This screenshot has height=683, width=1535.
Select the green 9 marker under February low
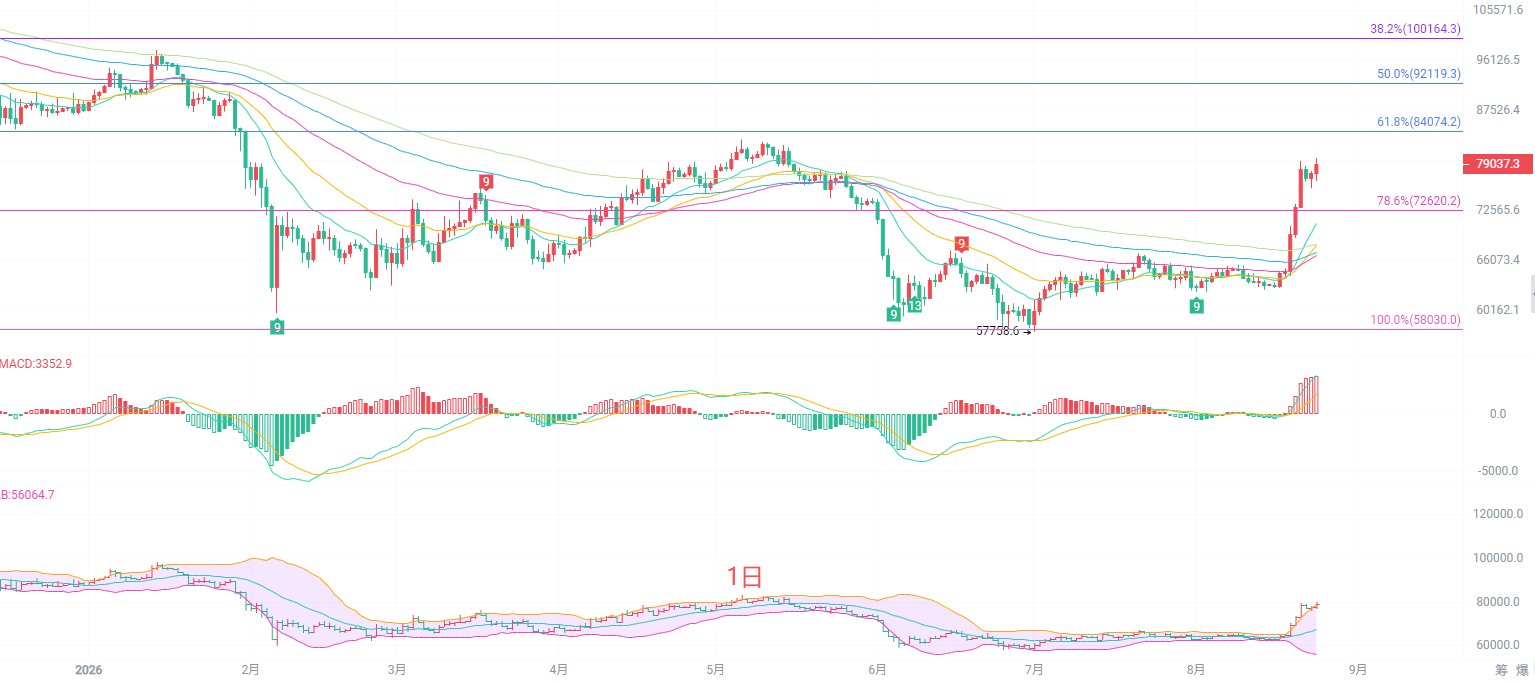pyautogui.click(x=277, y=326)
